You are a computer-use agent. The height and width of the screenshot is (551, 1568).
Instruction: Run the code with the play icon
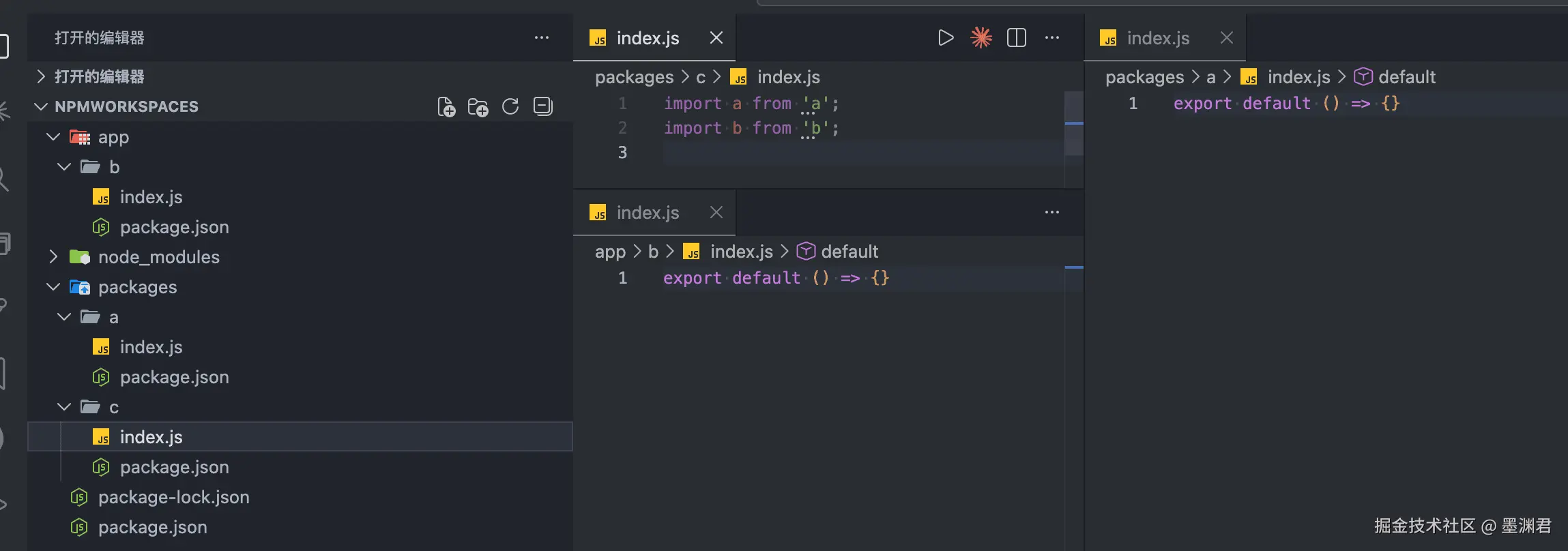946,38
